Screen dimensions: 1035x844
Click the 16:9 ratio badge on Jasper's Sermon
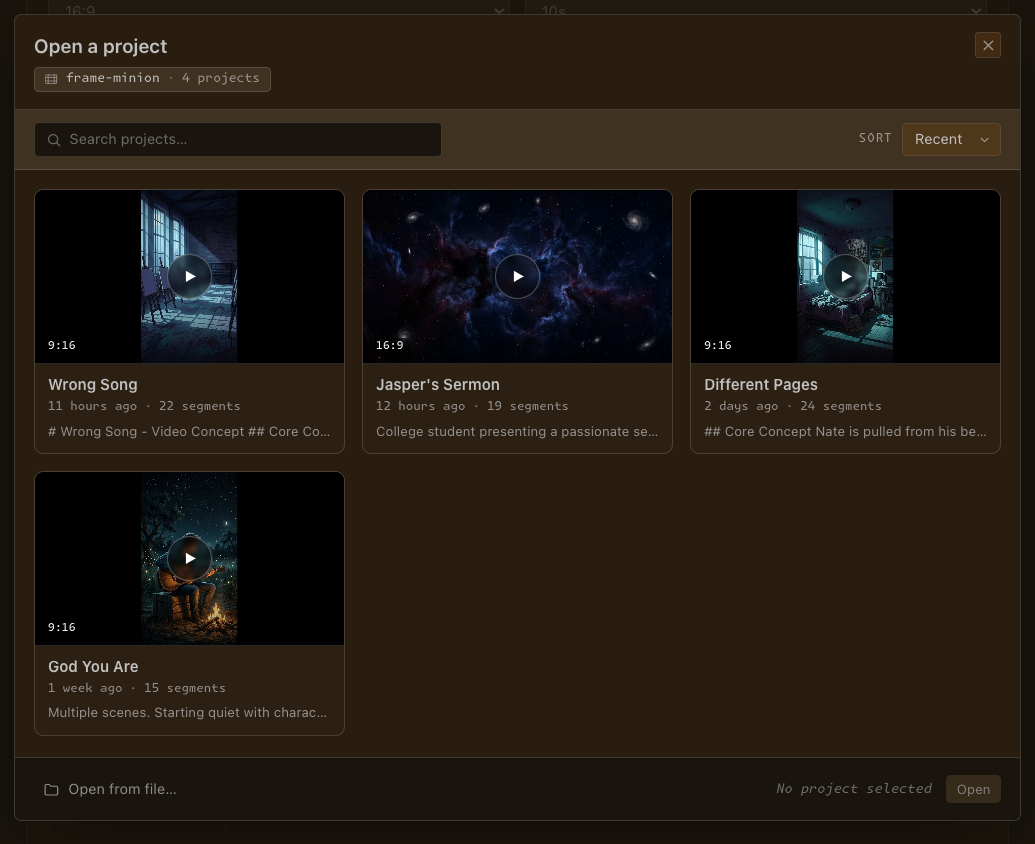(389, 345)
